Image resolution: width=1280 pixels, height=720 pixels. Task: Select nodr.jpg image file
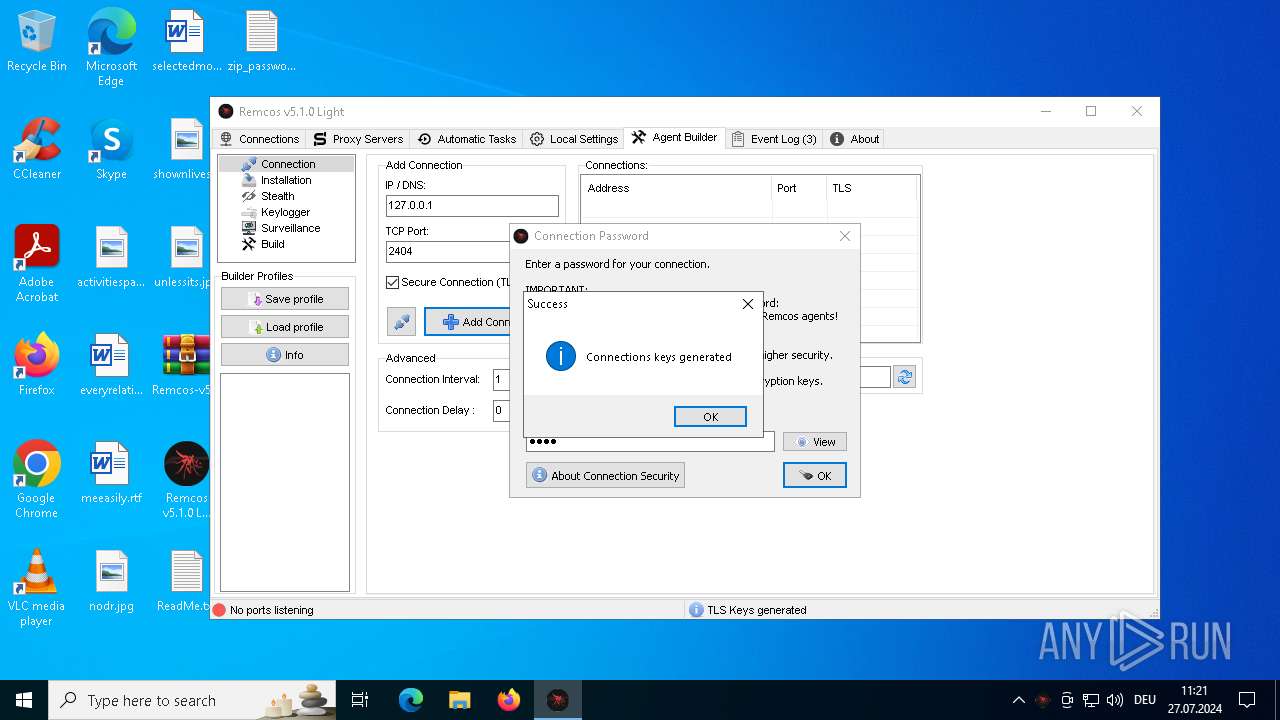[111, 581]
